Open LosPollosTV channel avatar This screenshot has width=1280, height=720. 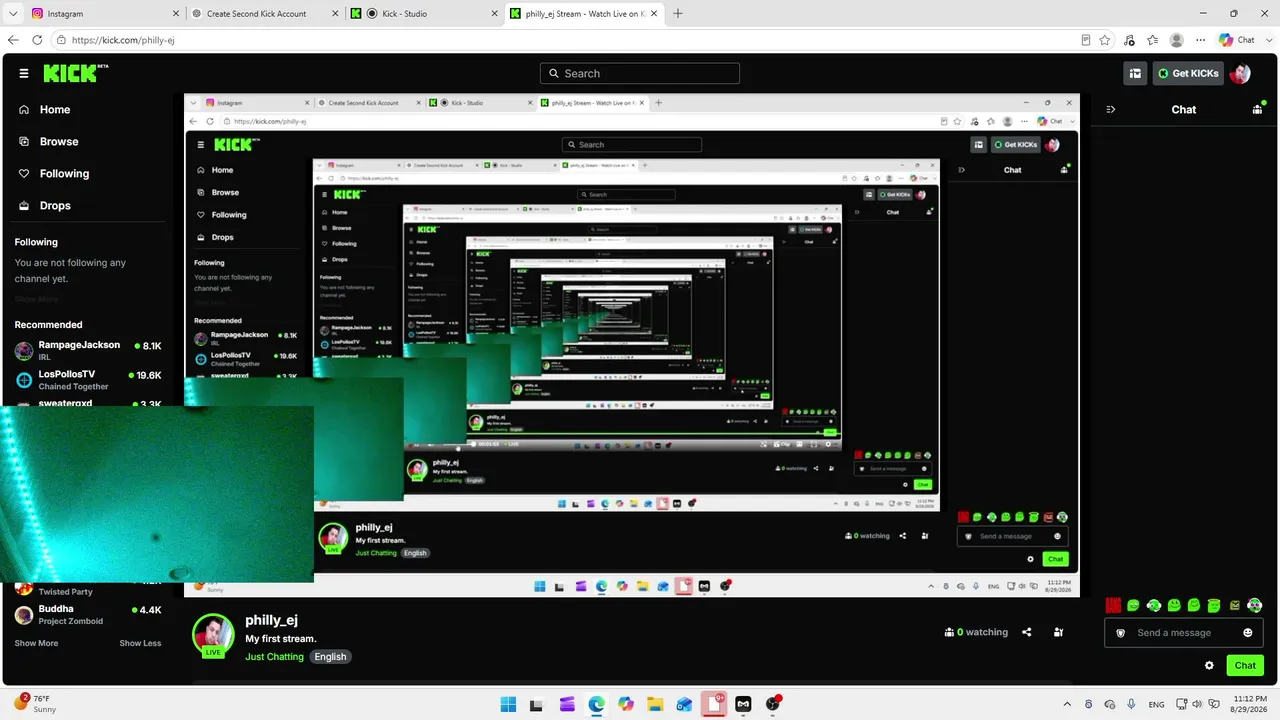(24, 380)
